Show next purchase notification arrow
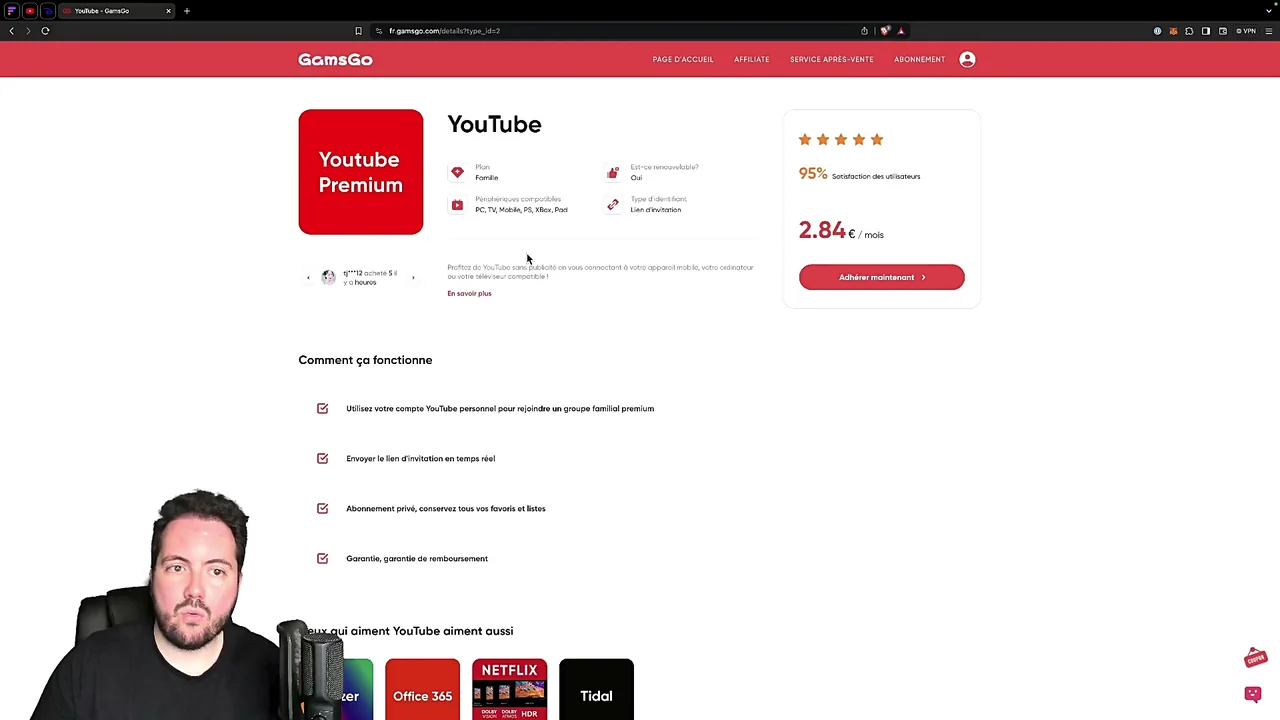Screen dimensions: 1280x720 (x=413, y=277)
